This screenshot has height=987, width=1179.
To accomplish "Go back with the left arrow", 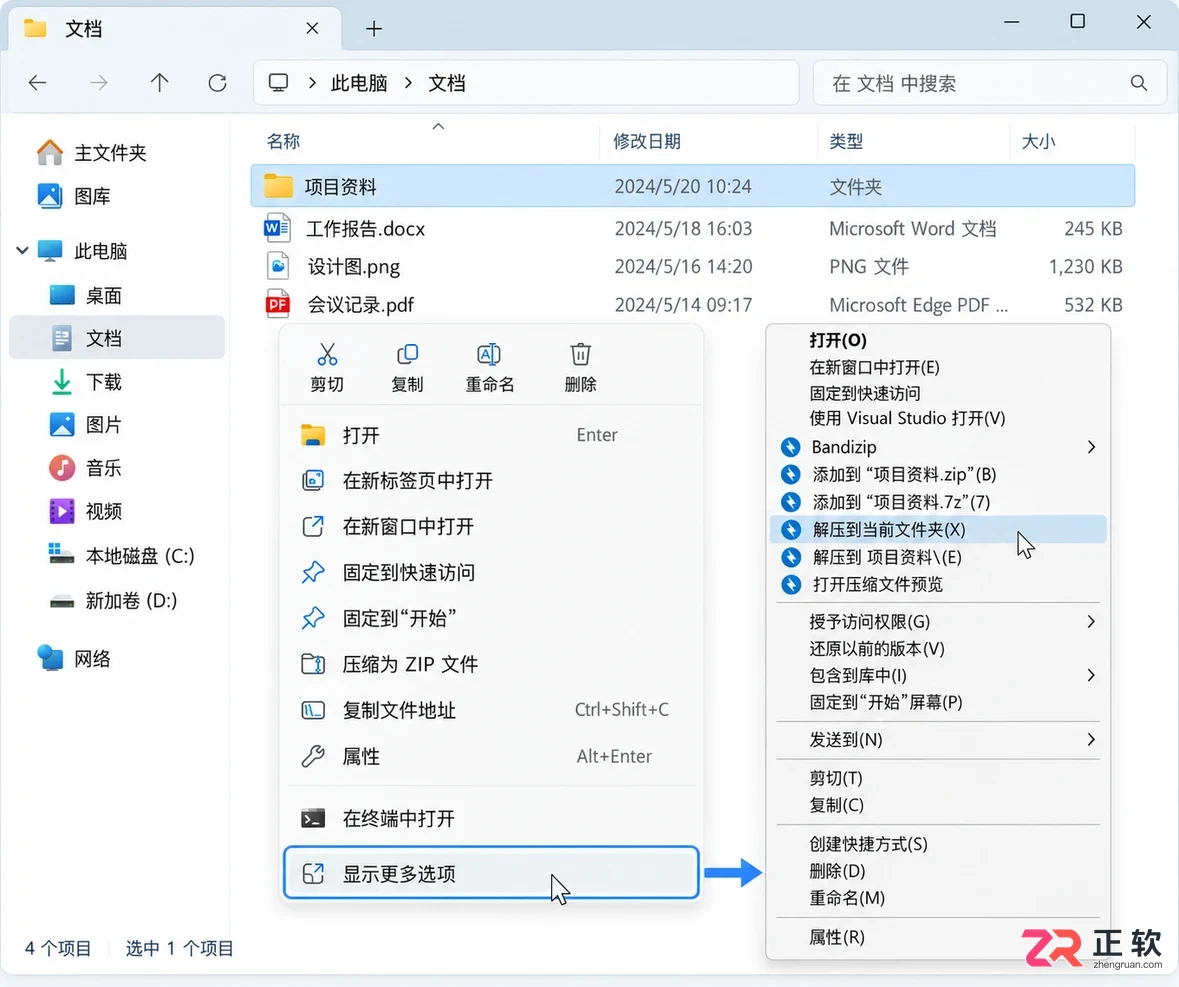I will [38, 83].
